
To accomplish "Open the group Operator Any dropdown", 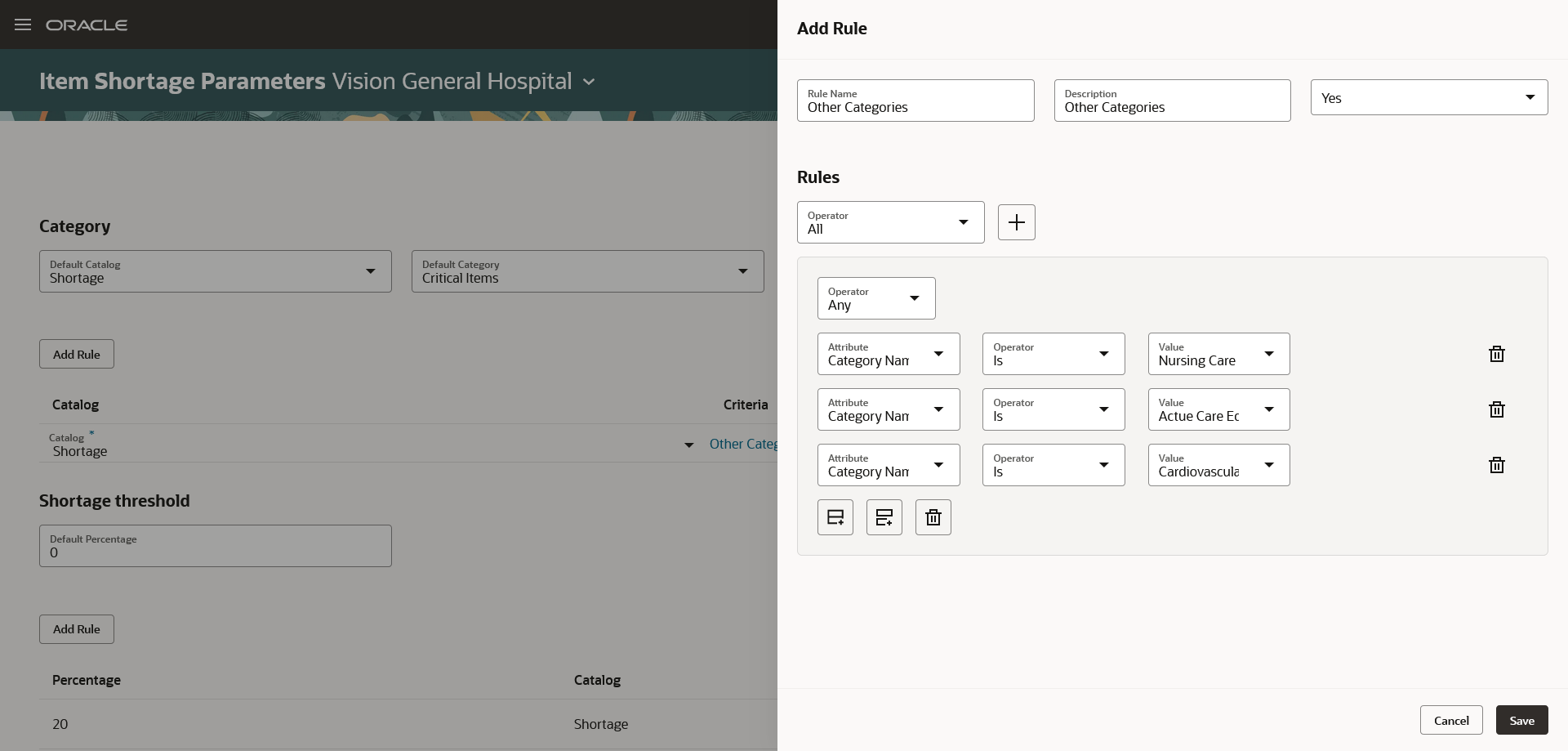I will pos(876,298).
